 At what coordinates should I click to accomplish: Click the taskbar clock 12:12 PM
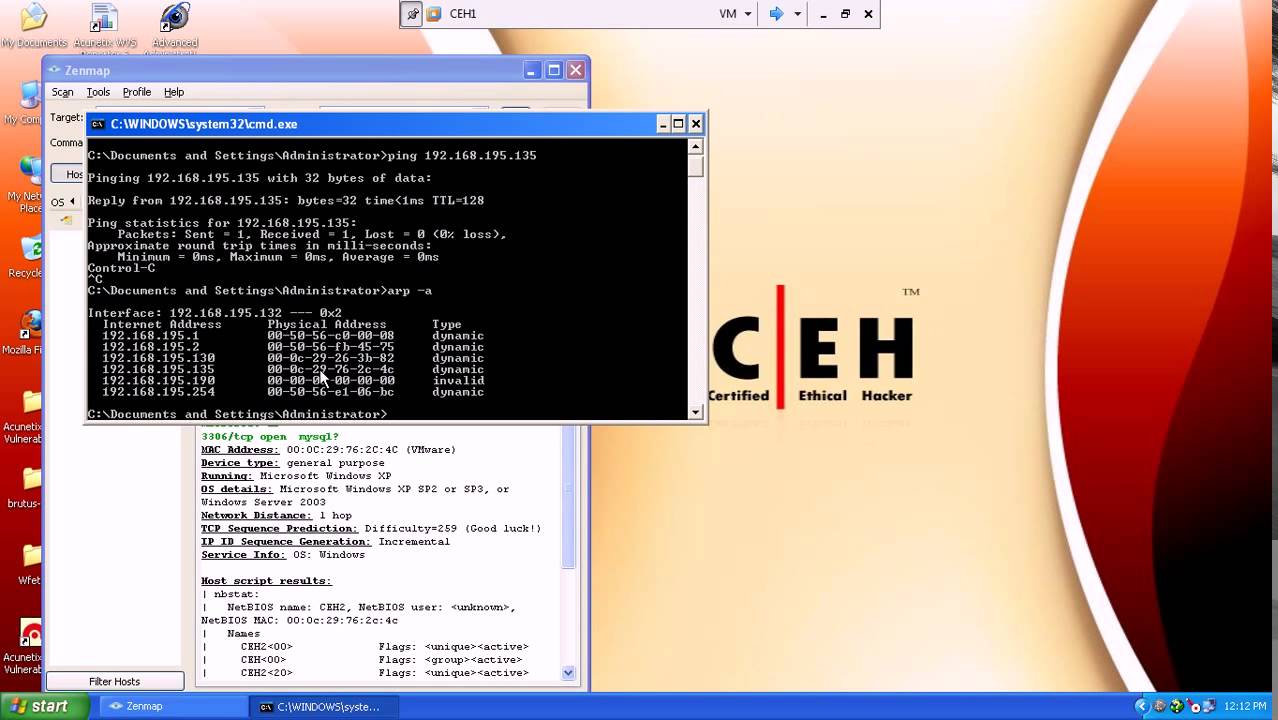1245,706
